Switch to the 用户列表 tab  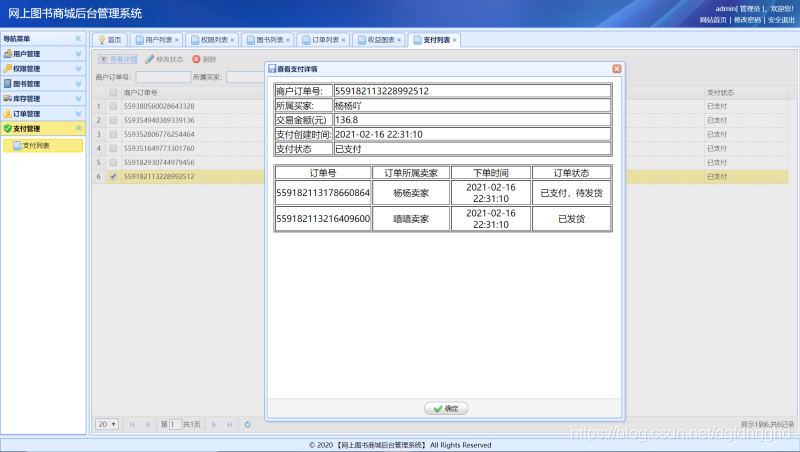pyautogui.click(x=158, y=40)
